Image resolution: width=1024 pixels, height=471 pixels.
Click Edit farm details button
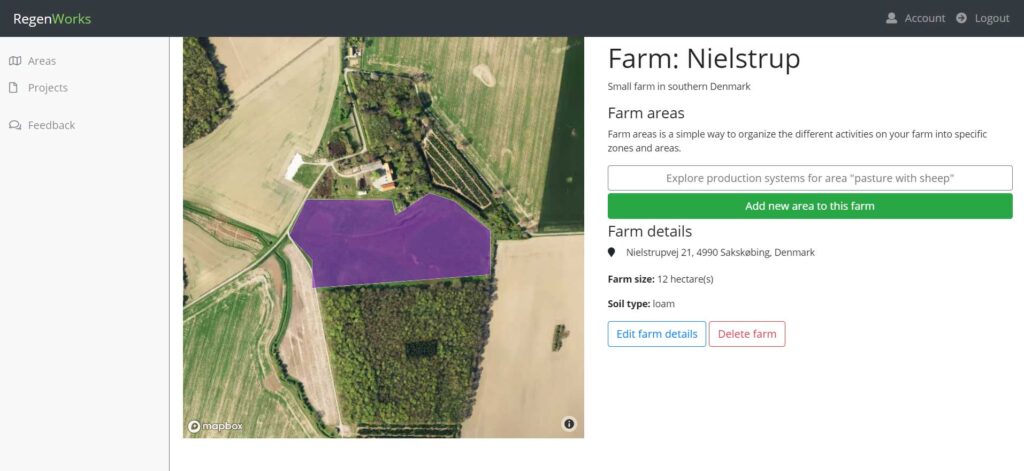tap(657, 334)
